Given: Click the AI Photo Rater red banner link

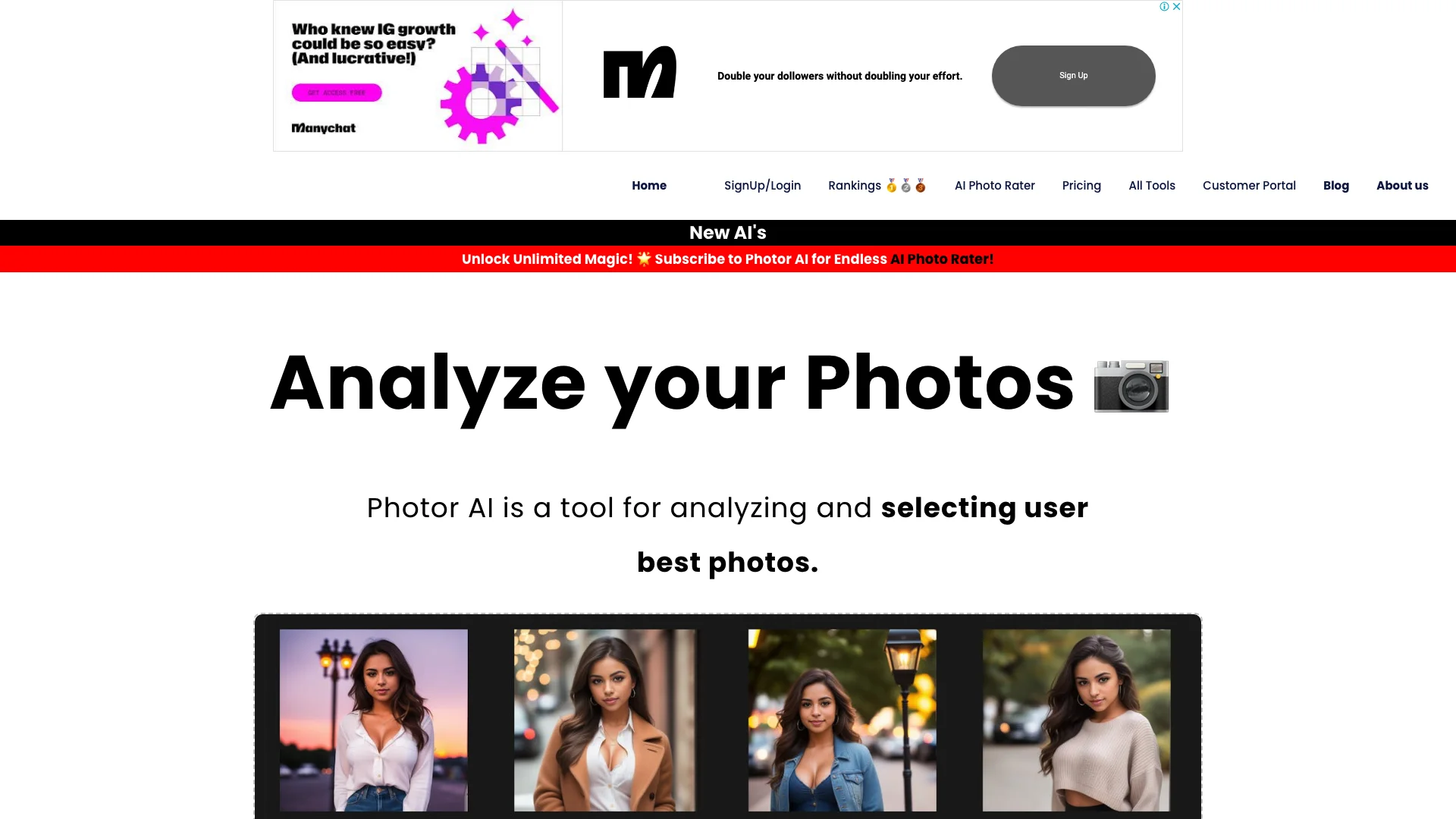Looking at the screenshot, I should (x=941, y=259).
